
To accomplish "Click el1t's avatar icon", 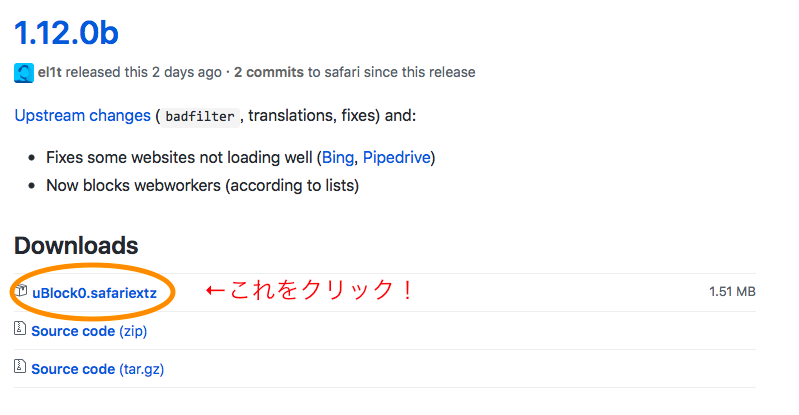I will pyautogui.click(x=23, y=73).
